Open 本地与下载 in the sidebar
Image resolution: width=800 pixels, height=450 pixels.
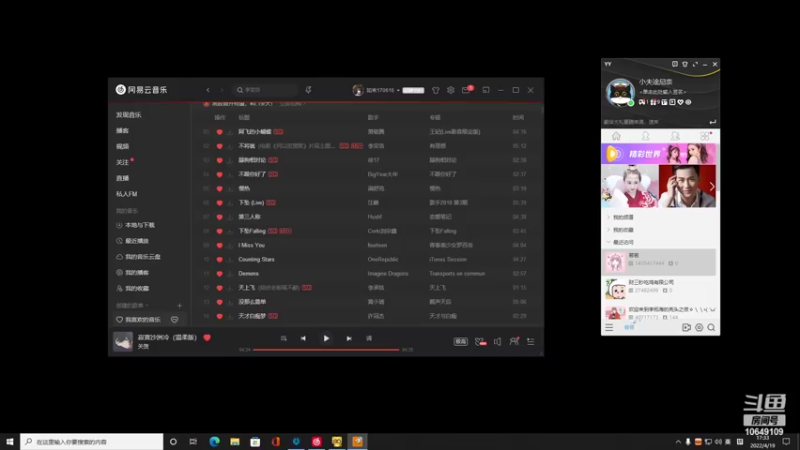pyautogui.click(x=135, y=225)
